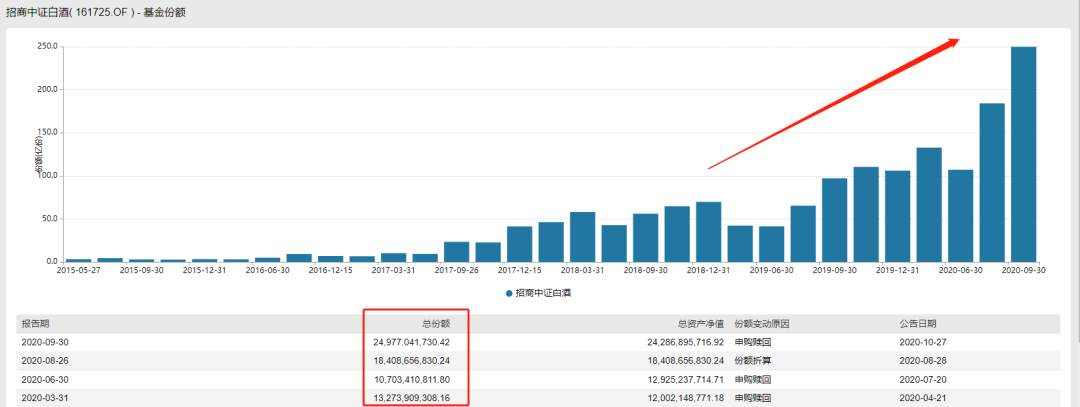Click report date 2020-03-31 in table row
Screen dimensions: 1080x407
click(x=45, y=398)
